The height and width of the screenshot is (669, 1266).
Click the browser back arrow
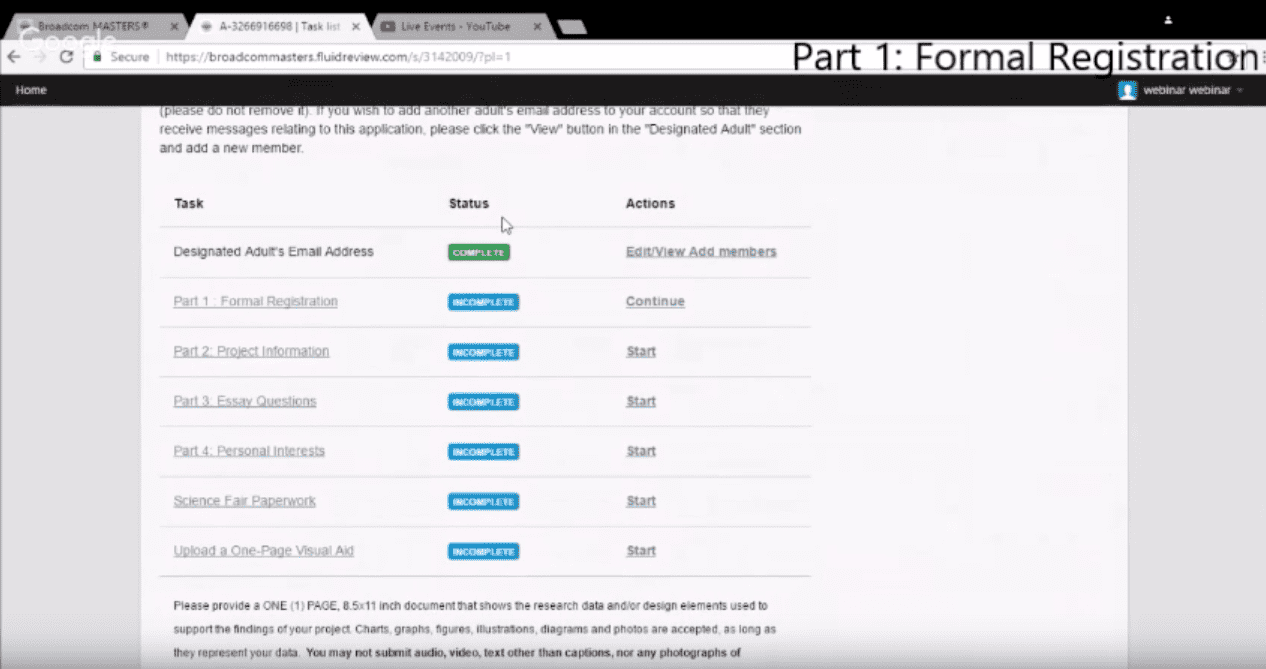pyautogui.click(x=14, y=57)
